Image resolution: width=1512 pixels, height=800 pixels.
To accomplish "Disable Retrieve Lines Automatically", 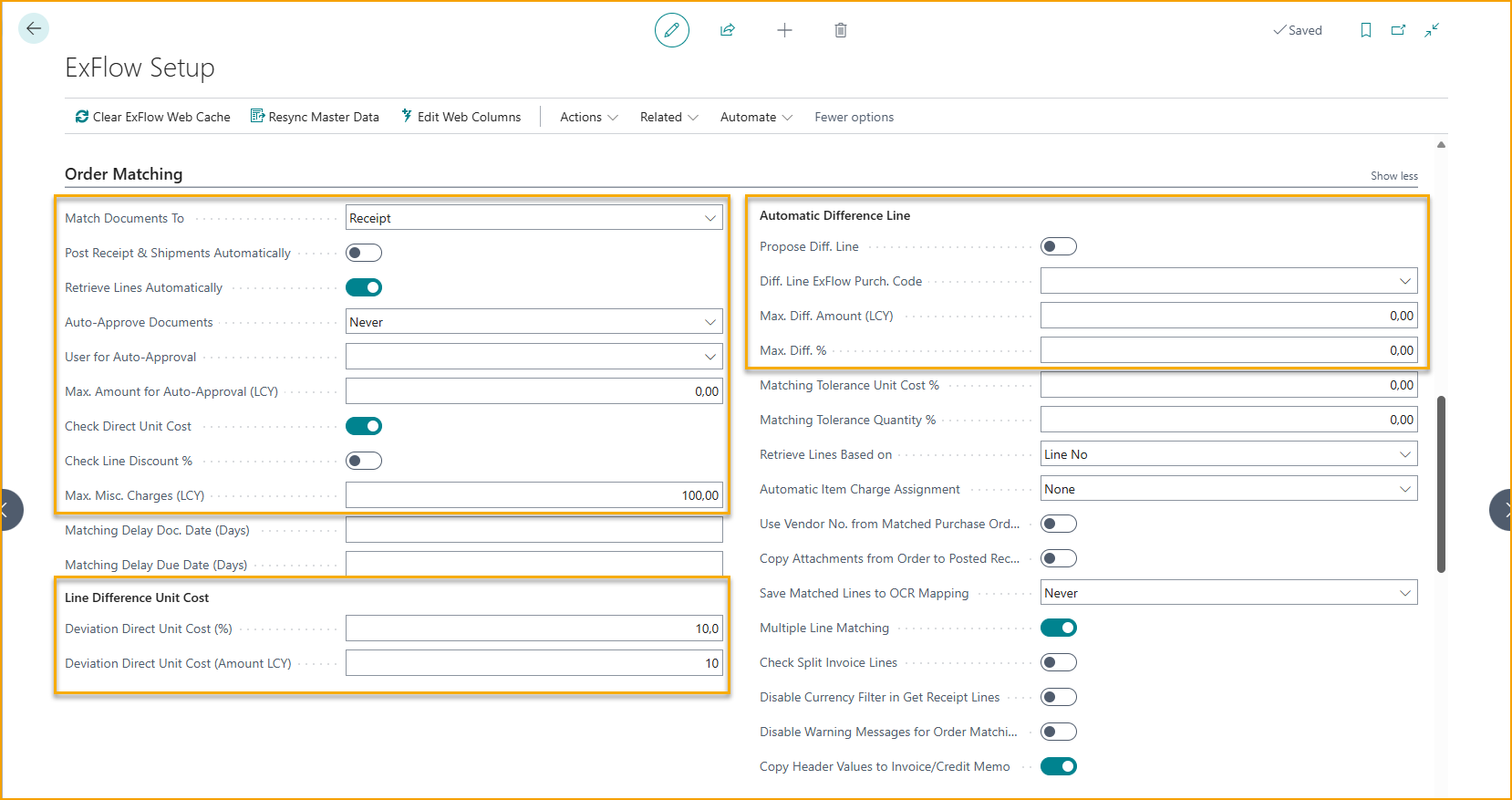I will coord(364,287).
